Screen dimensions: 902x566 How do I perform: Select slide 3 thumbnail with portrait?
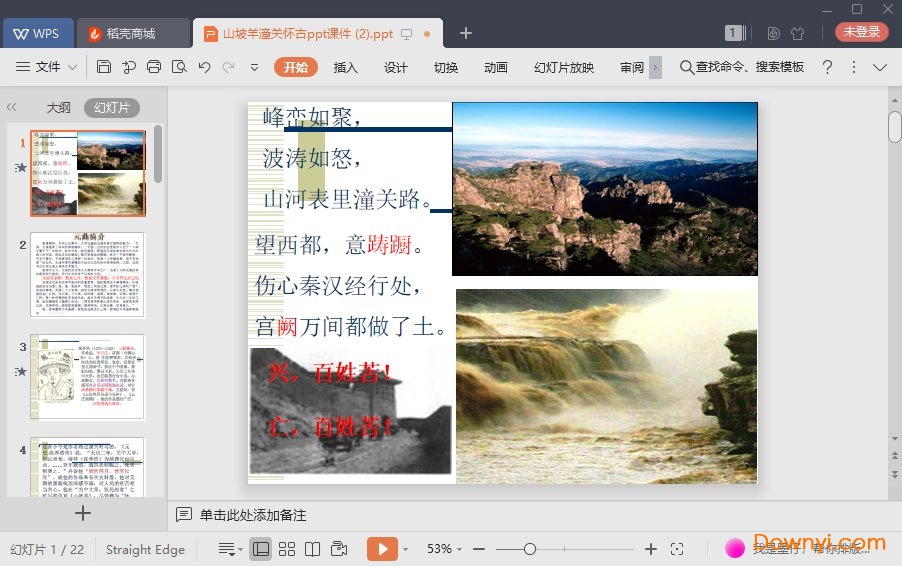coord(87,377)
